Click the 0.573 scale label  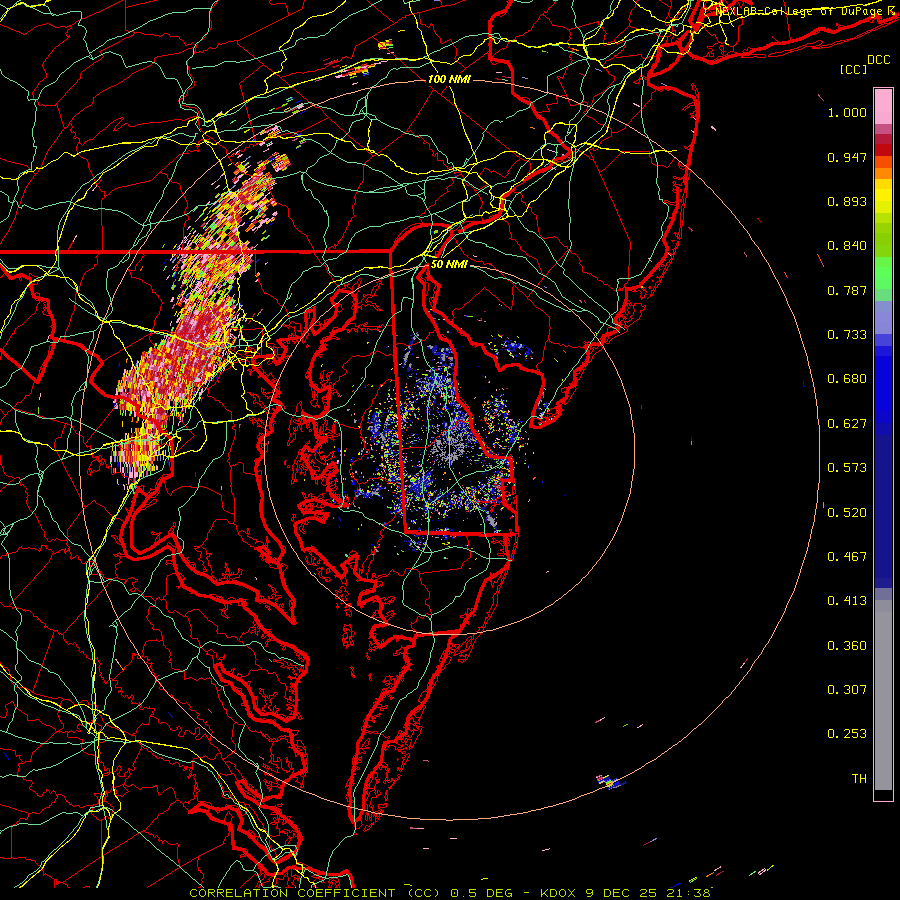pyautogui.click(x=847, y=468)
